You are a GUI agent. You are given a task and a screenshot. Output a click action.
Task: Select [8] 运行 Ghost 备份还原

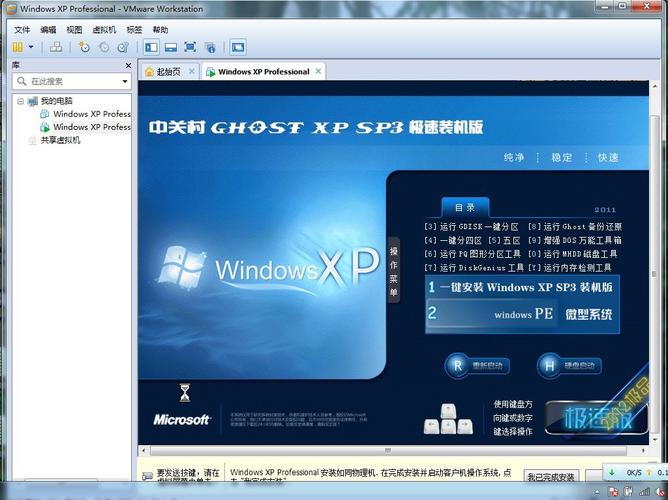[575, 227]
